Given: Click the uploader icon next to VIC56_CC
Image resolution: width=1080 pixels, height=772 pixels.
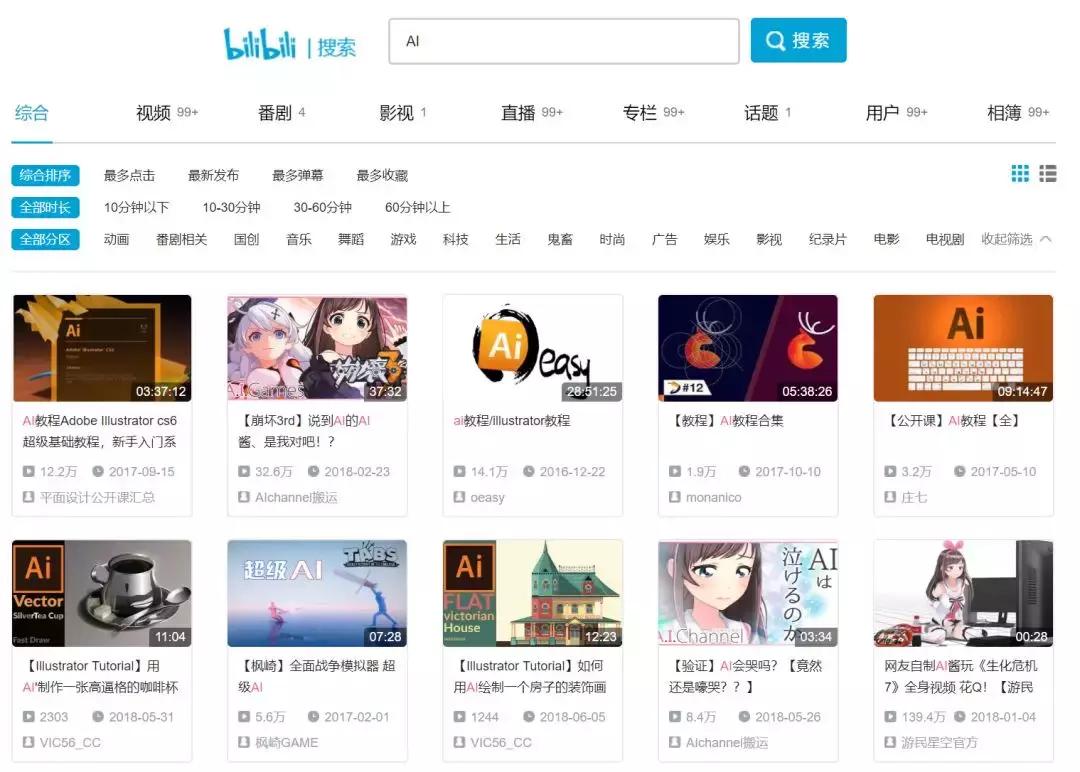Looking at the screenshot, I should (x=27, y=742).
